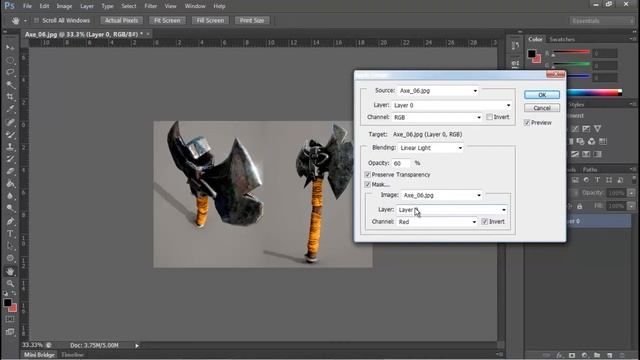Select the Ellipse shape tool
640x360 pixels.
10,258
